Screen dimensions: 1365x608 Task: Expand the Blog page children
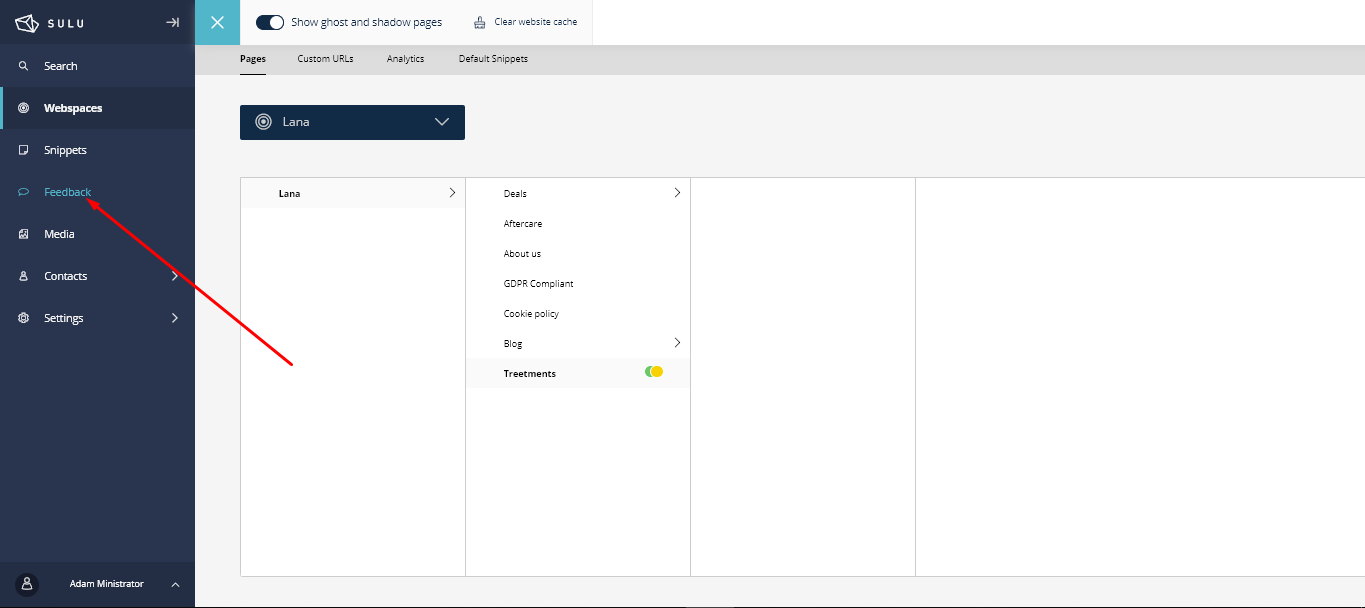677,343
